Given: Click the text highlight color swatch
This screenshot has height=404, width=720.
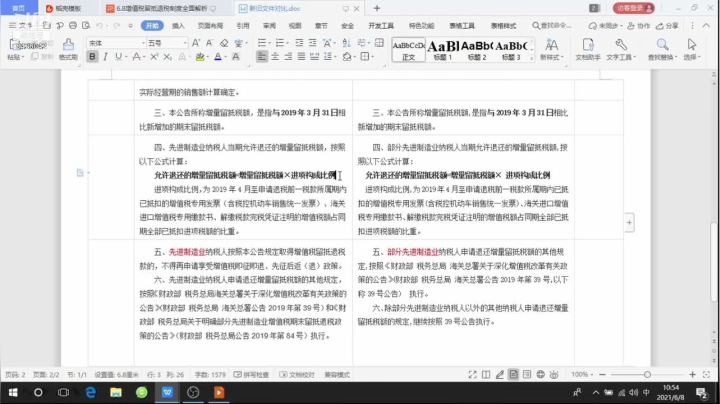Looking at the screenshot, I should click(200, 56).
